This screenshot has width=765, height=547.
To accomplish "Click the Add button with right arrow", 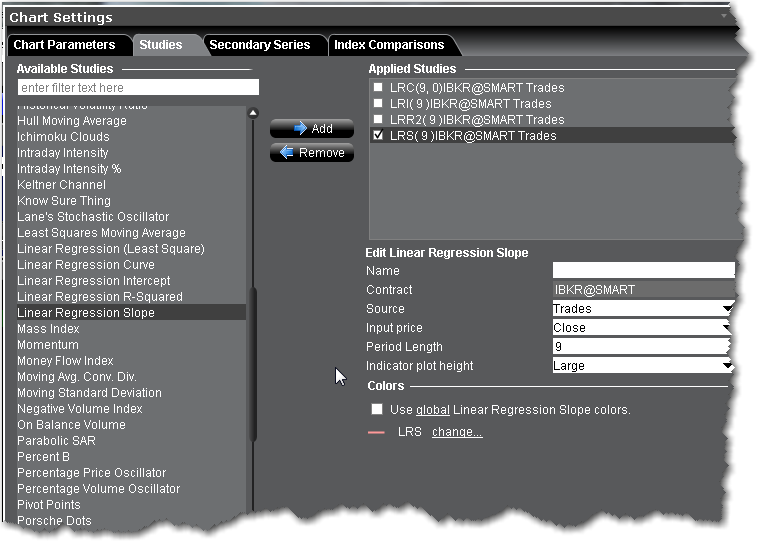I will (x=311, y=129).
